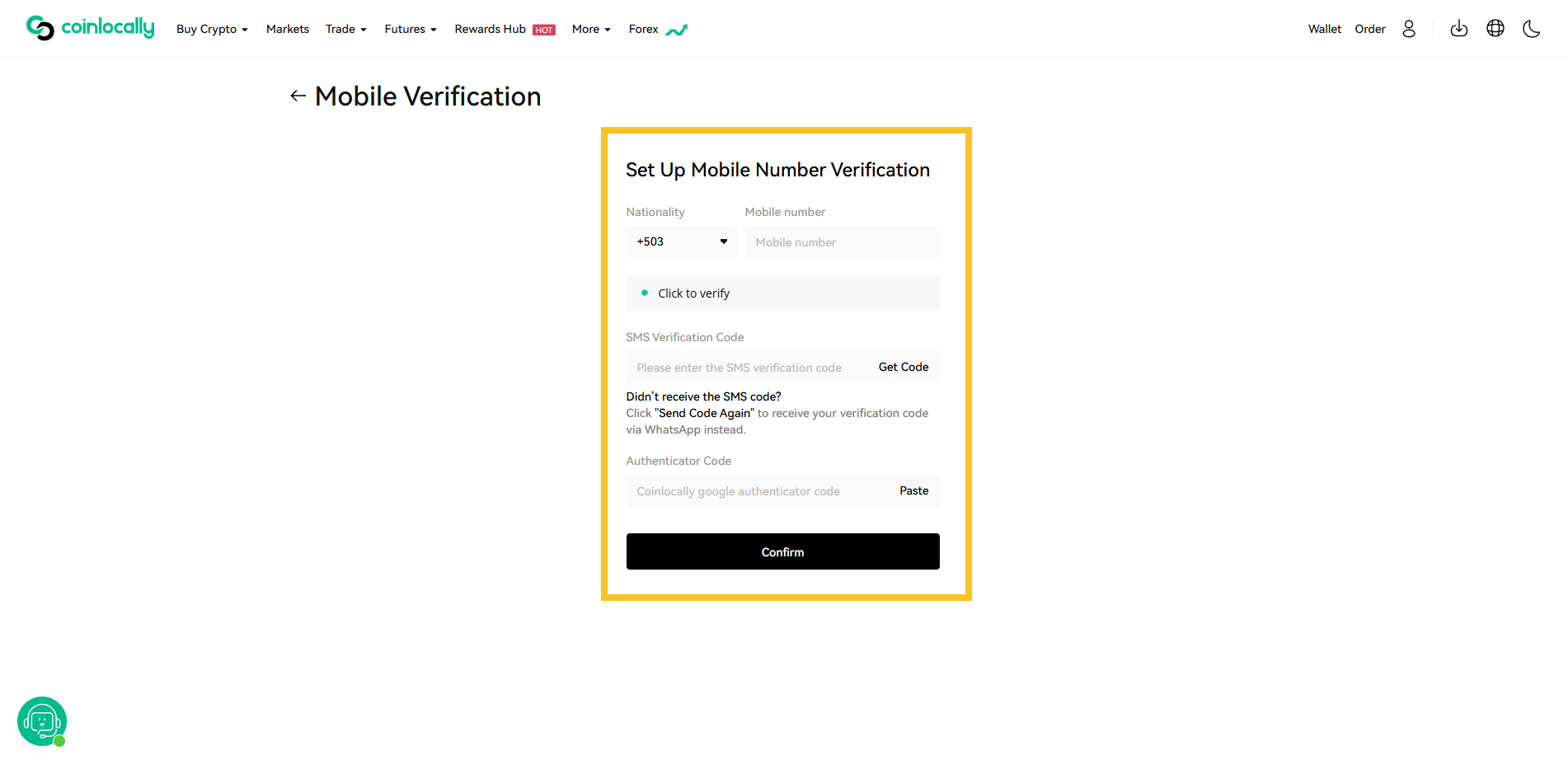The height and width of the screenshot is (760, 1568).
Task: Open the Wallet link
Action: click(x=1325, y=29)
